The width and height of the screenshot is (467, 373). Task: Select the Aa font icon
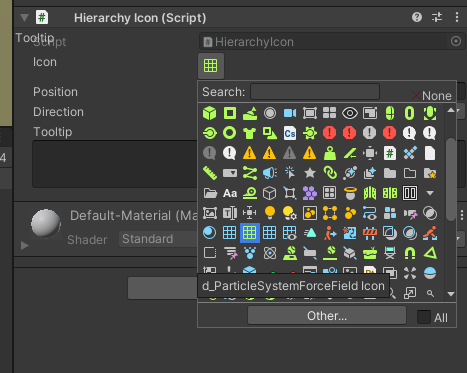[x=230, y=193]
